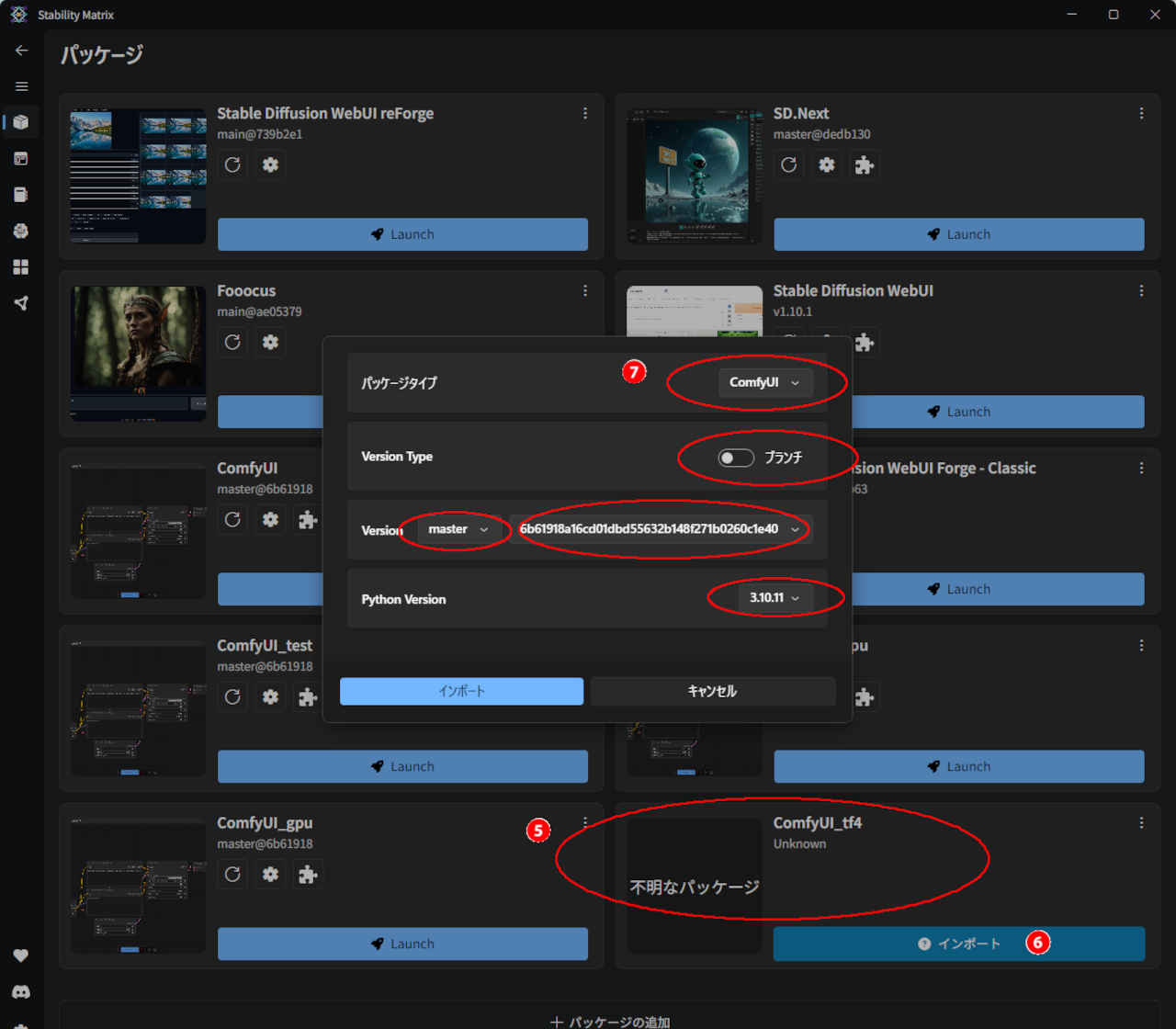Click the Stable Diffusion WebUI reForge thumbnail
1176x1029 pixels.
tap(138, 175)
